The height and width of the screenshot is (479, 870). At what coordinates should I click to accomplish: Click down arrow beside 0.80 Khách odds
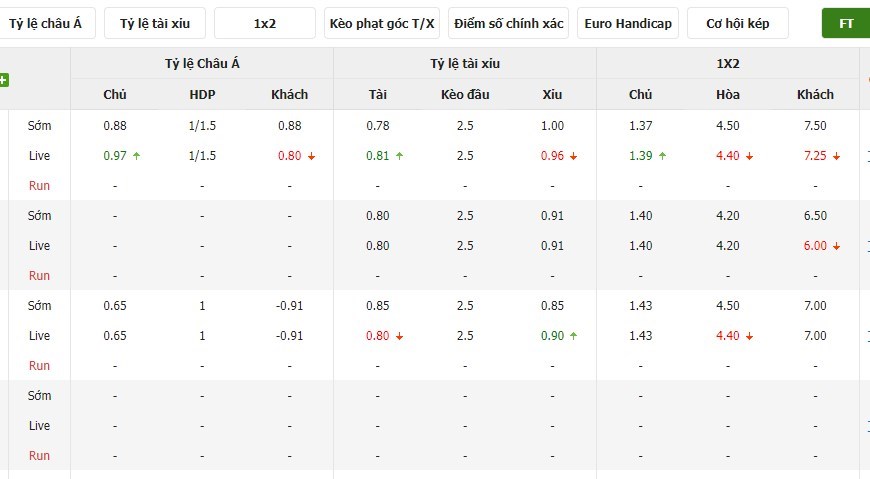311,157
